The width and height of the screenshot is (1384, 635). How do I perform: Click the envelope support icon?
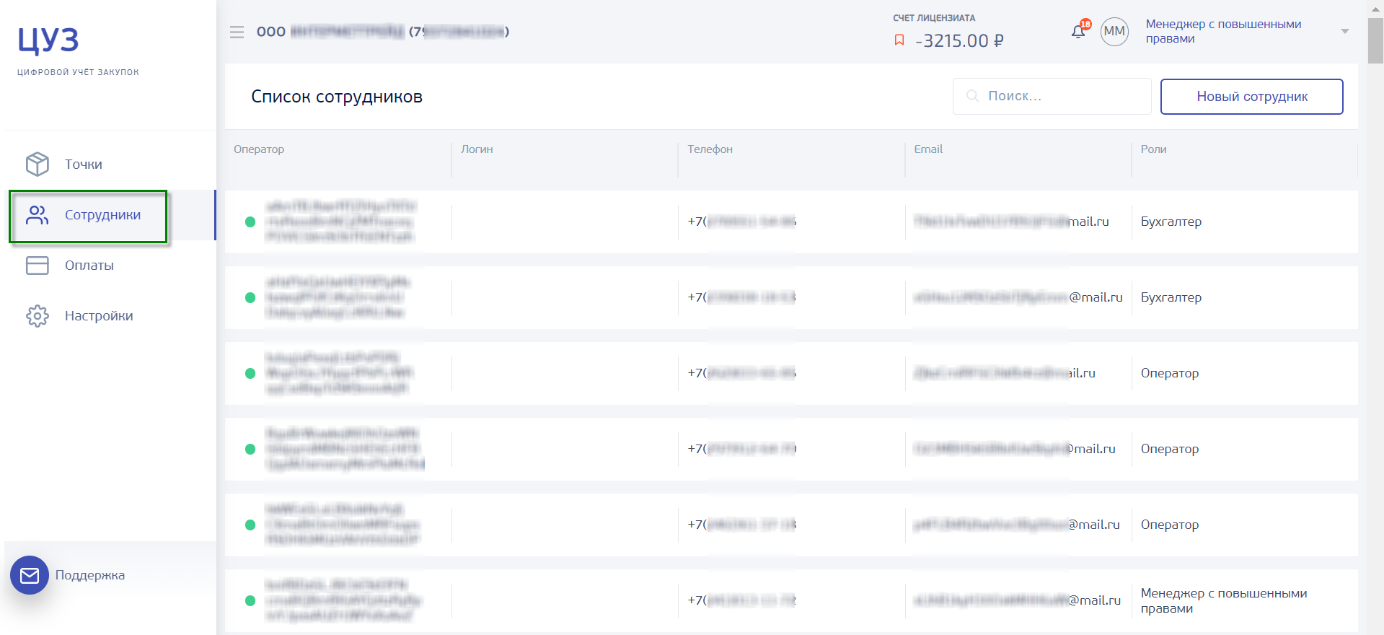(29, 575)
